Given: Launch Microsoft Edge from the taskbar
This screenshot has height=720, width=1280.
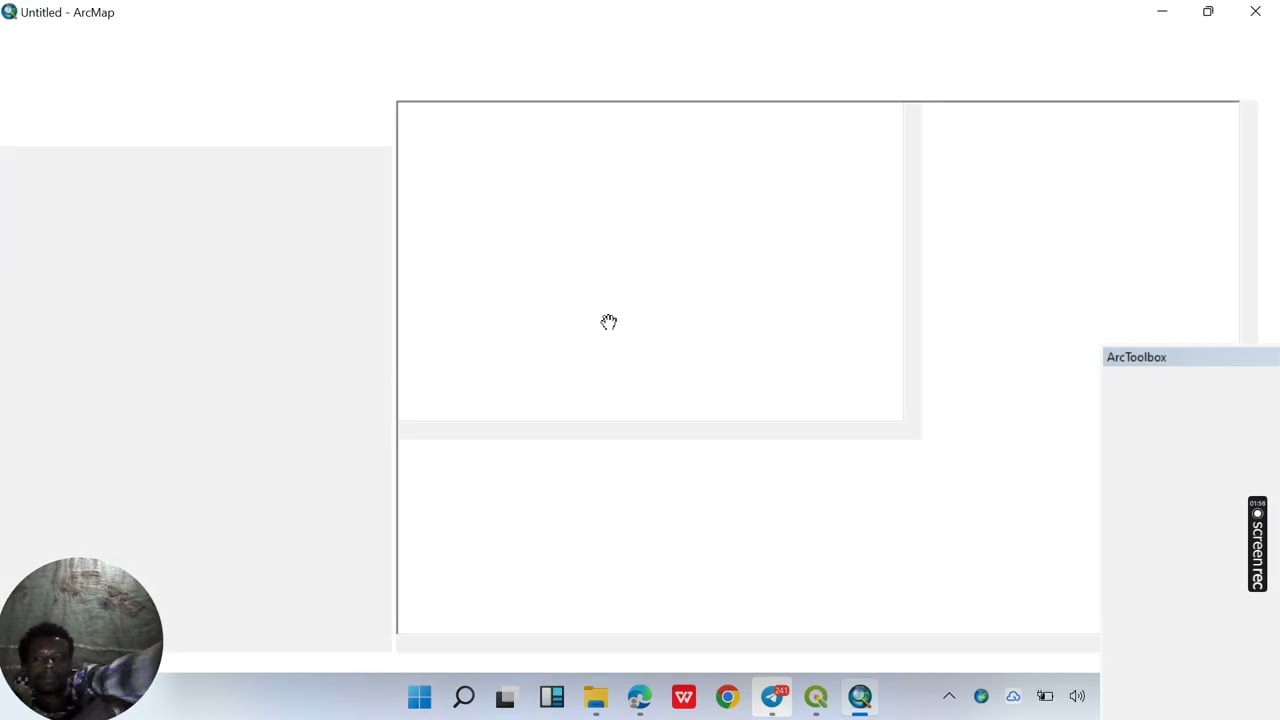Looking at the screenshot, I should [640, 697].
